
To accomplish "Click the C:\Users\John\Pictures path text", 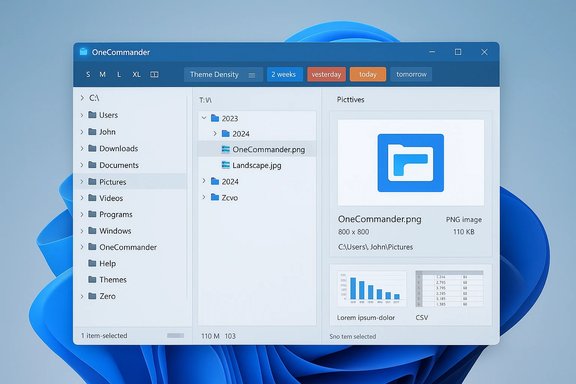I will (x=375, y=247).
